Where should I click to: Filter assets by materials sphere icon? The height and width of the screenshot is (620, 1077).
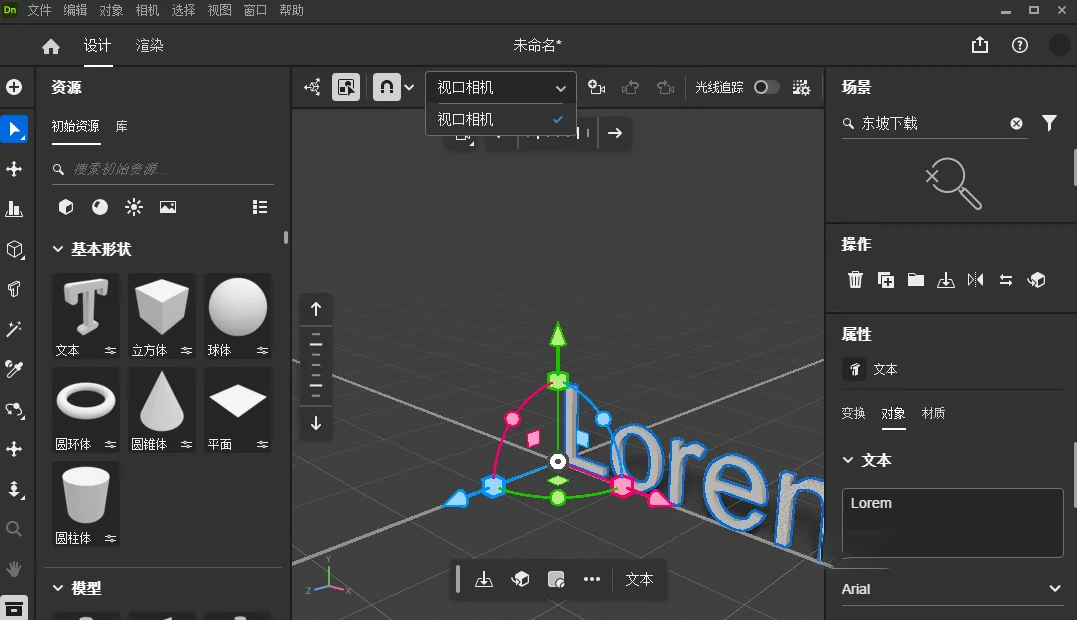(100, 207)
